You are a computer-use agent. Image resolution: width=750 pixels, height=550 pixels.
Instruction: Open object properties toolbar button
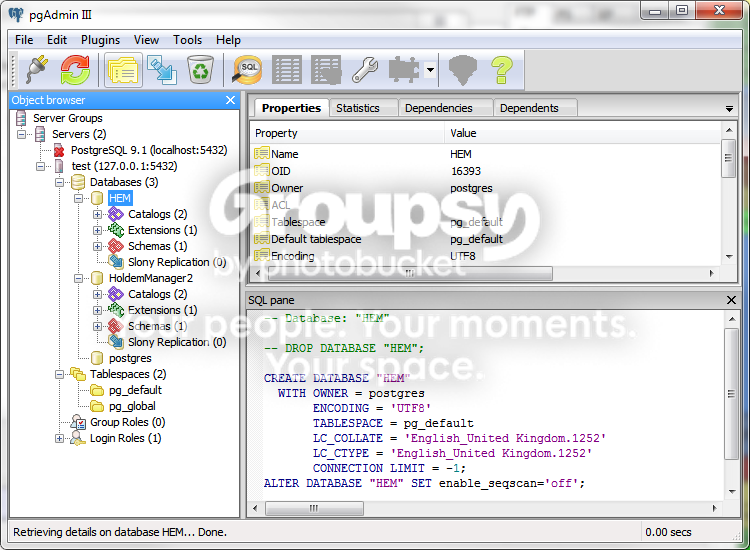coord(123,70)
